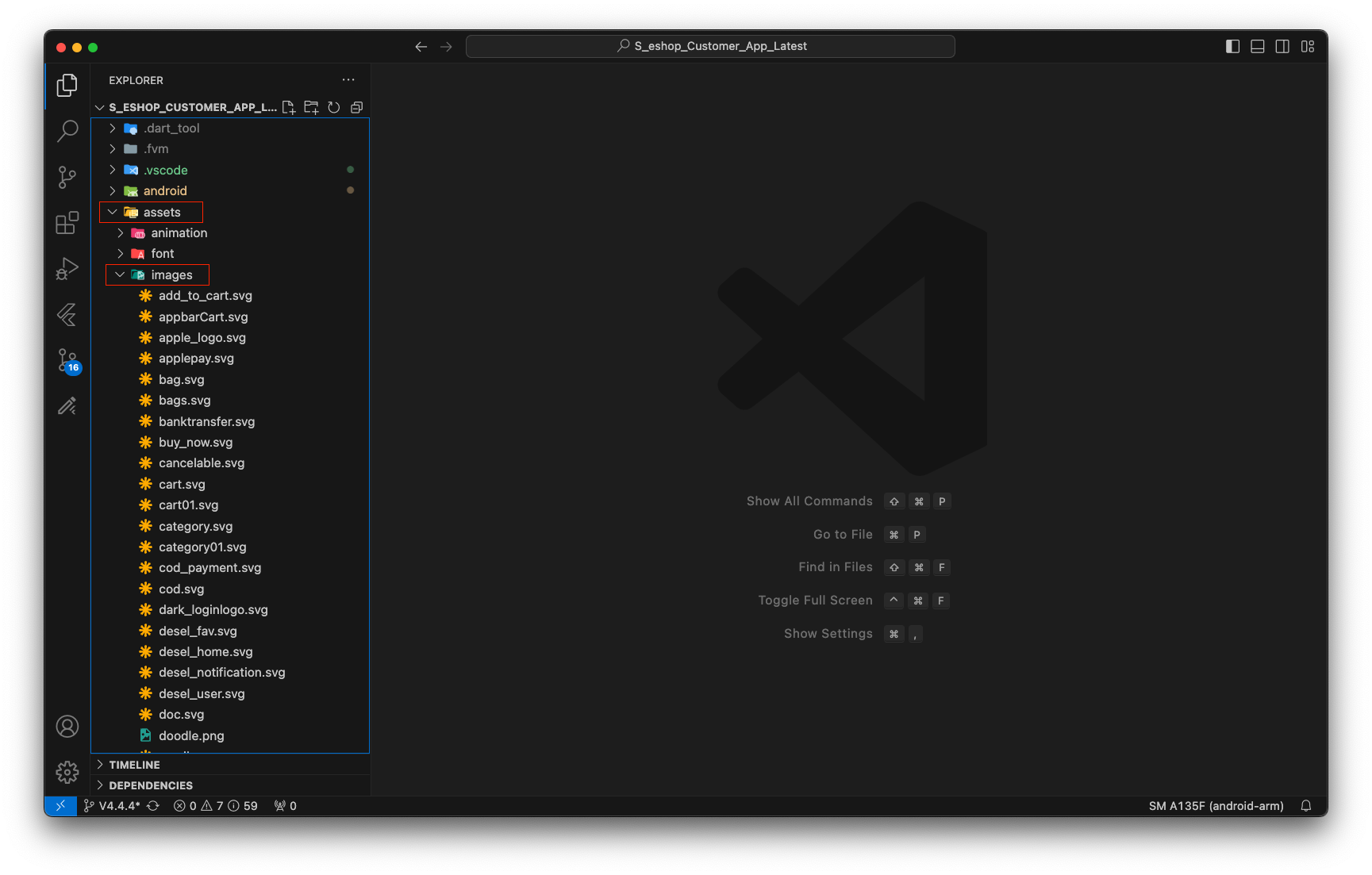
Task: Select device SM A135F in status bar
Action: pos(1216,806)
